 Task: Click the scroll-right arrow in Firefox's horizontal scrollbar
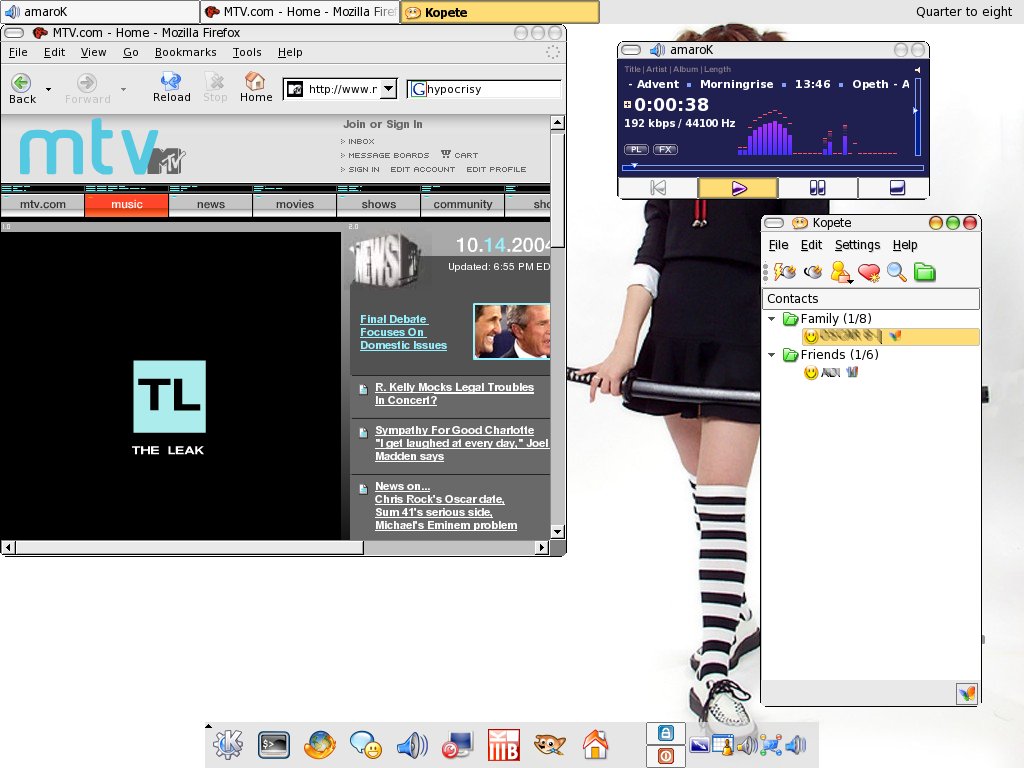[541, 547]
